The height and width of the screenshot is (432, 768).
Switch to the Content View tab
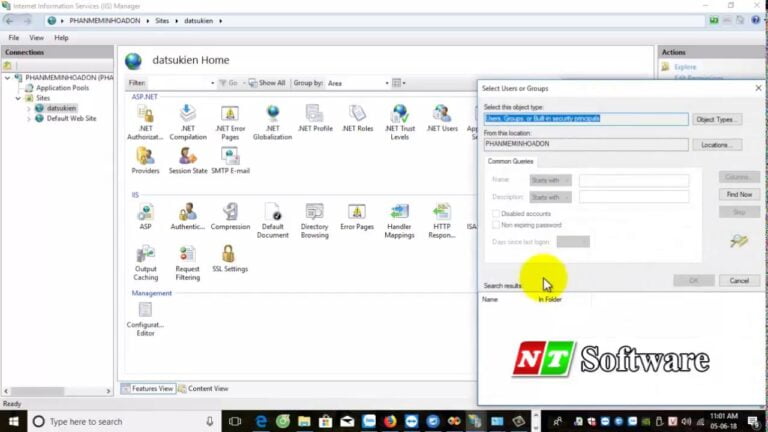coord(203,388)
